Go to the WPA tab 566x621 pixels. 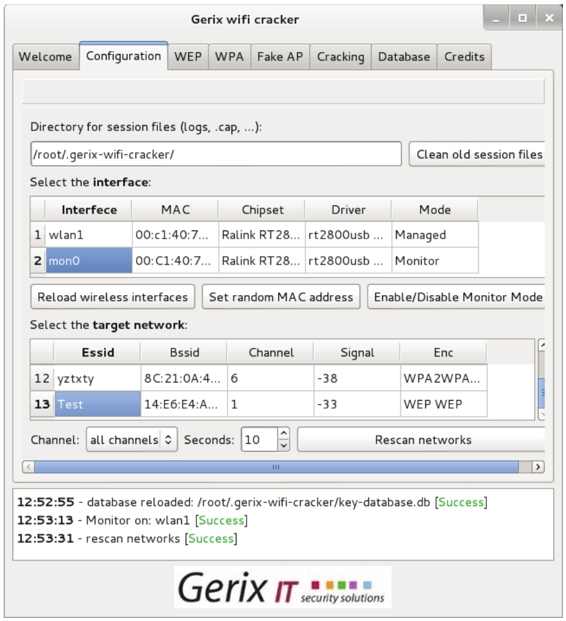click(x=229, y=57)
